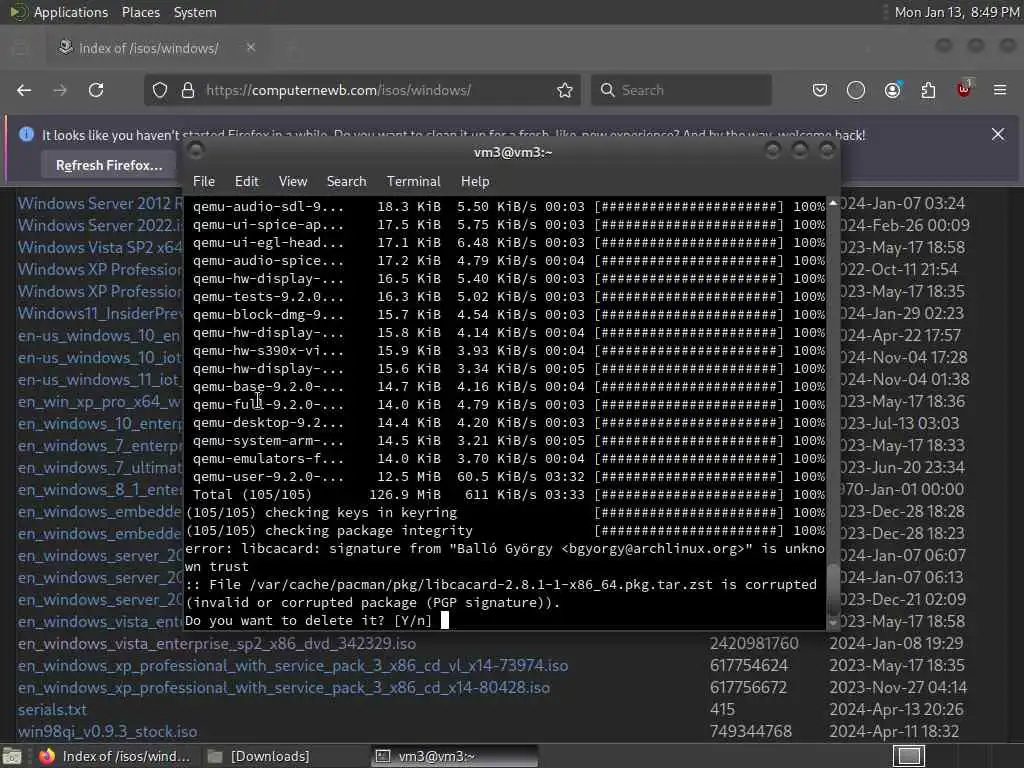Click the search magnifier icon
This screenshot has width=1024, height=768.
click(607, 90)
